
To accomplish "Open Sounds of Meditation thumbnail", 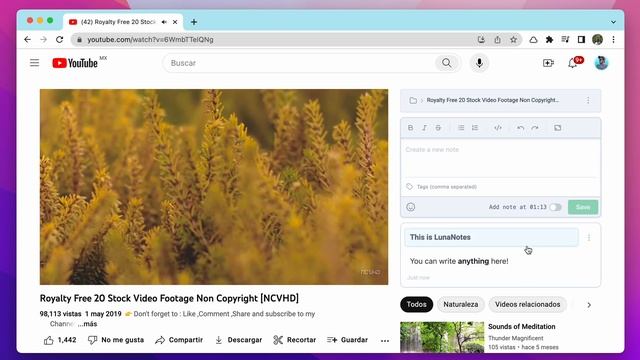I will click(442, 337).
